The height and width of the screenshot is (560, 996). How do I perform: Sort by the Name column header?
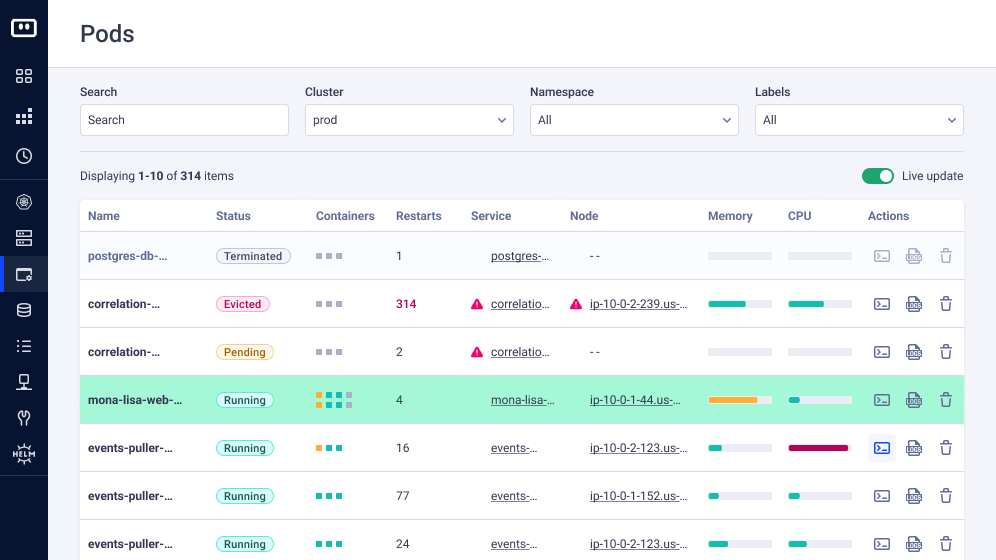point(104,216)
